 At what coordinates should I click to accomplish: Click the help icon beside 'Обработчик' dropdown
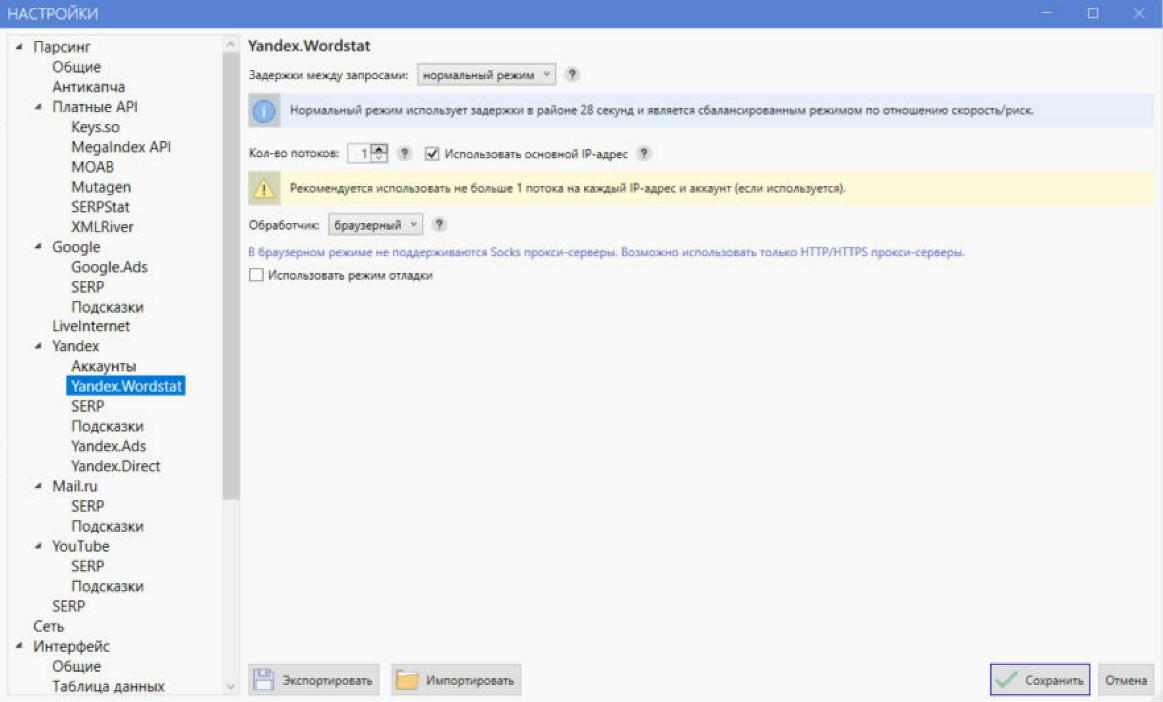(x=439, y=224)
